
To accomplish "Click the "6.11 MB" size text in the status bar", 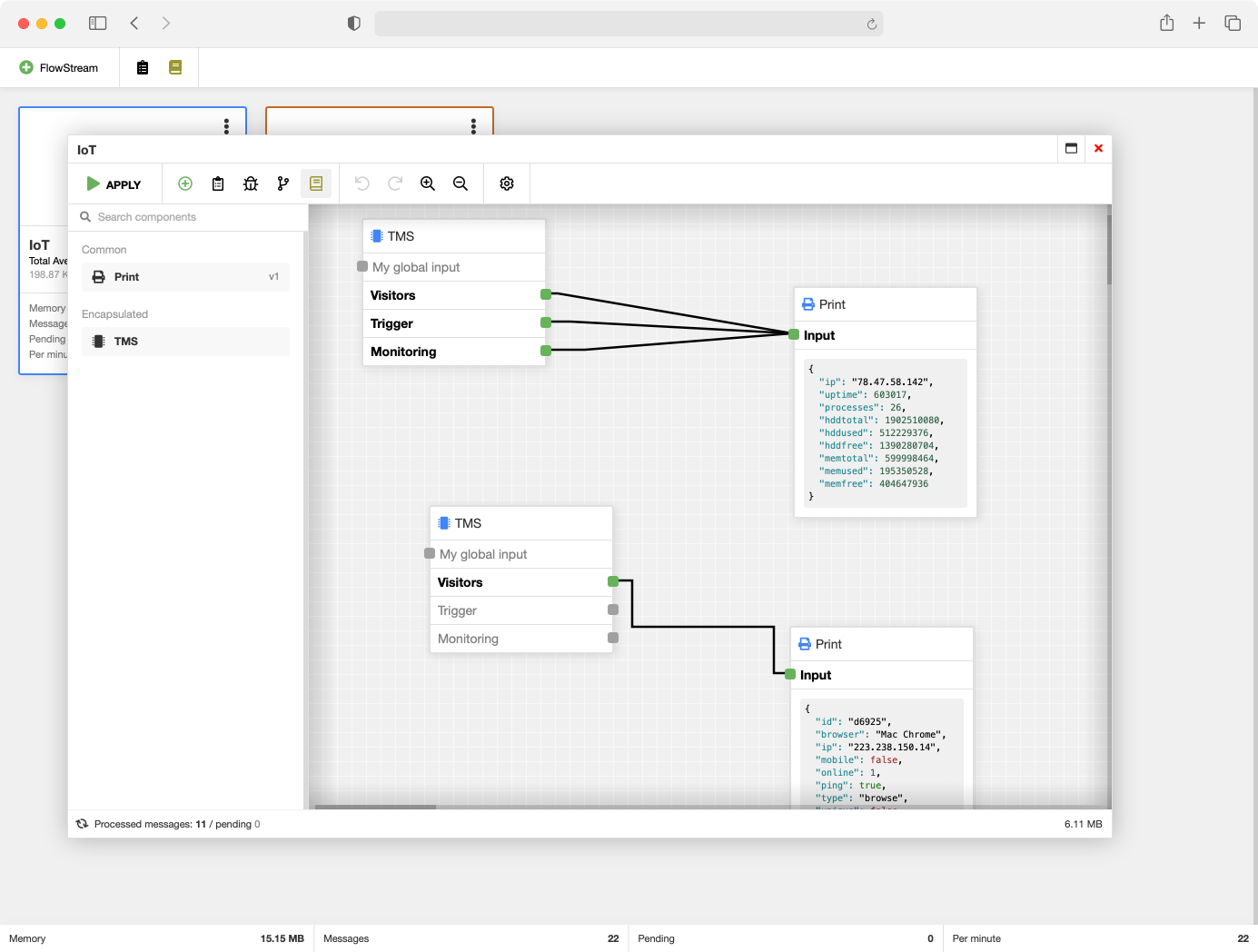I will click(x=1083, y=824).
